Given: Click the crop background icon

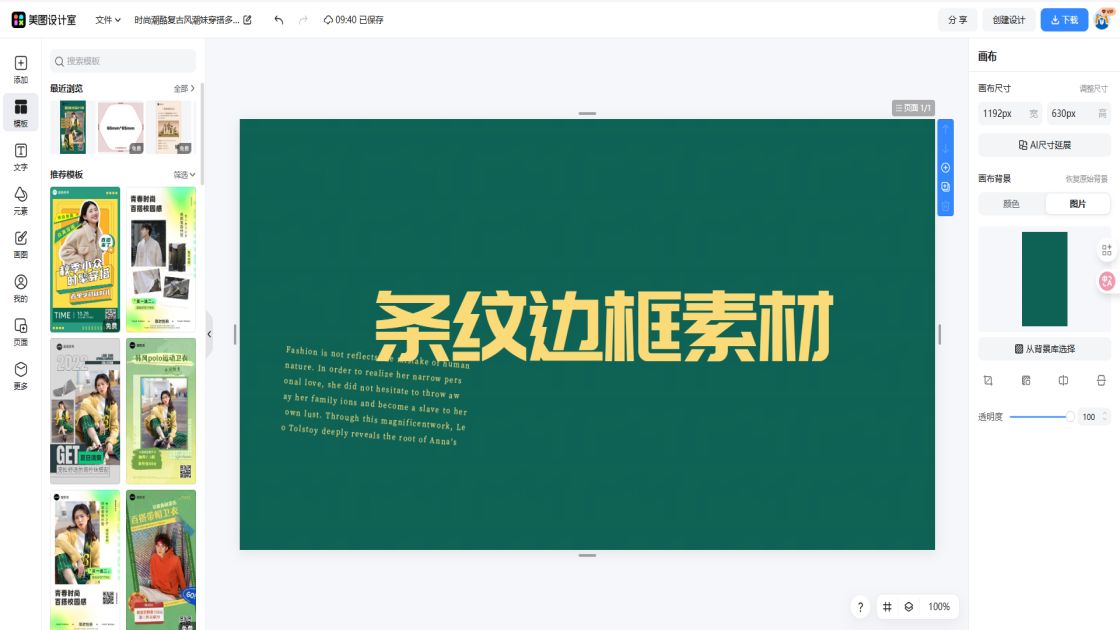Looking at the screenshot, I should click(x=988, y=381).
